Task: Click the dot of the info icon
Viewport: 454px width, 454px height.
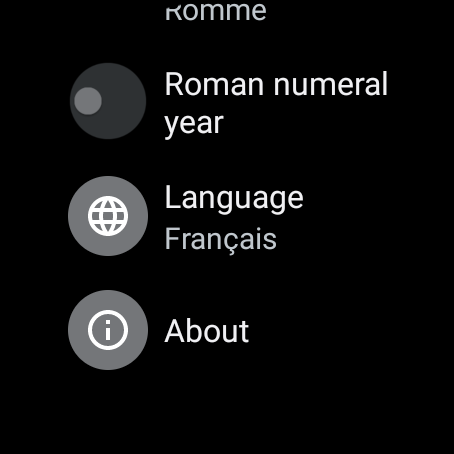Action: point(108,322)
